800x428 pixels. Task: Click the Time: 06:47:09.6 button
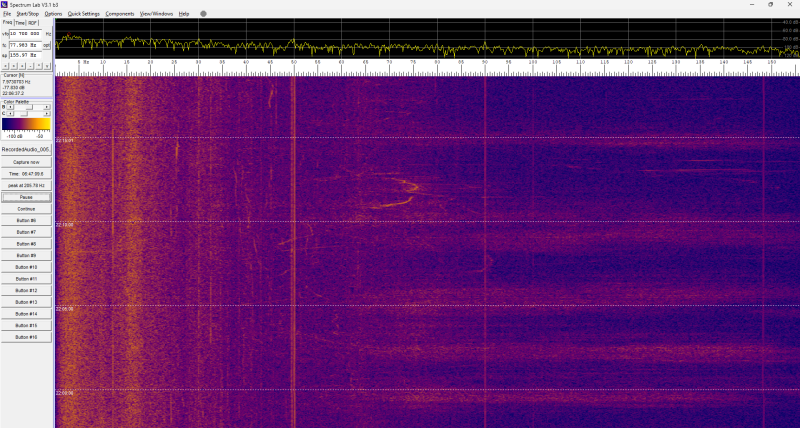point(26,174)
